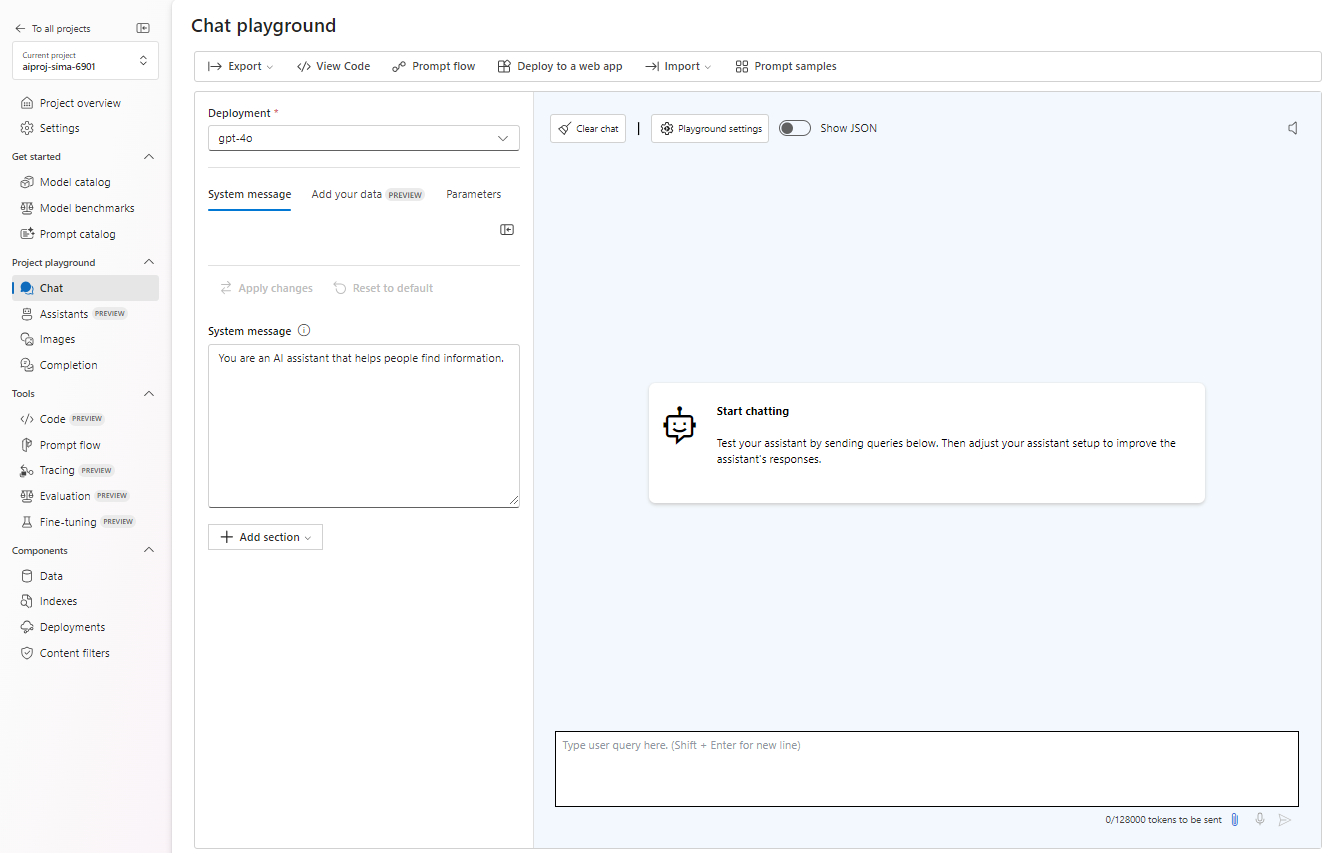Image resolution: width=1330 pixels, height=853 pixels.
Task: Click inside the user query input box
Action: [x=925, y=768]
